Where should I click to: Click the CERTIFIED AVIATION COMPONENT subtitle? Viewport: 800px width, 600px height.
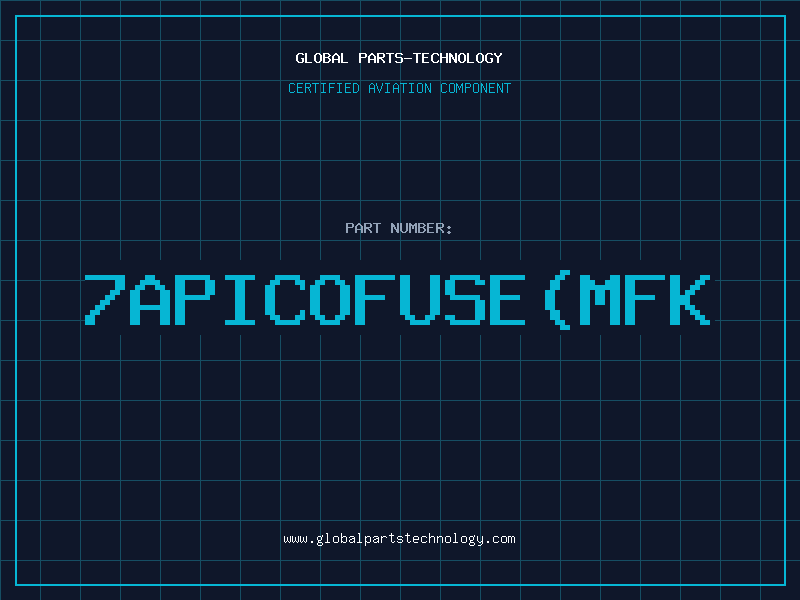point(399,88)
